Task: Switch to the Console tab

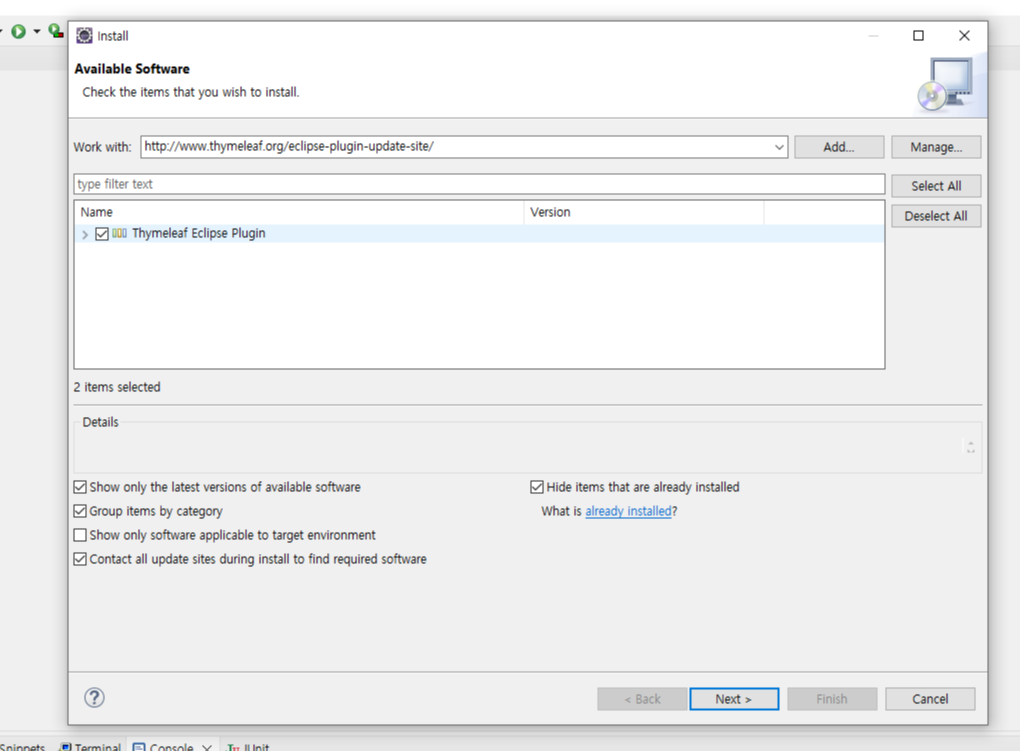Action: [x=171, y=746]
